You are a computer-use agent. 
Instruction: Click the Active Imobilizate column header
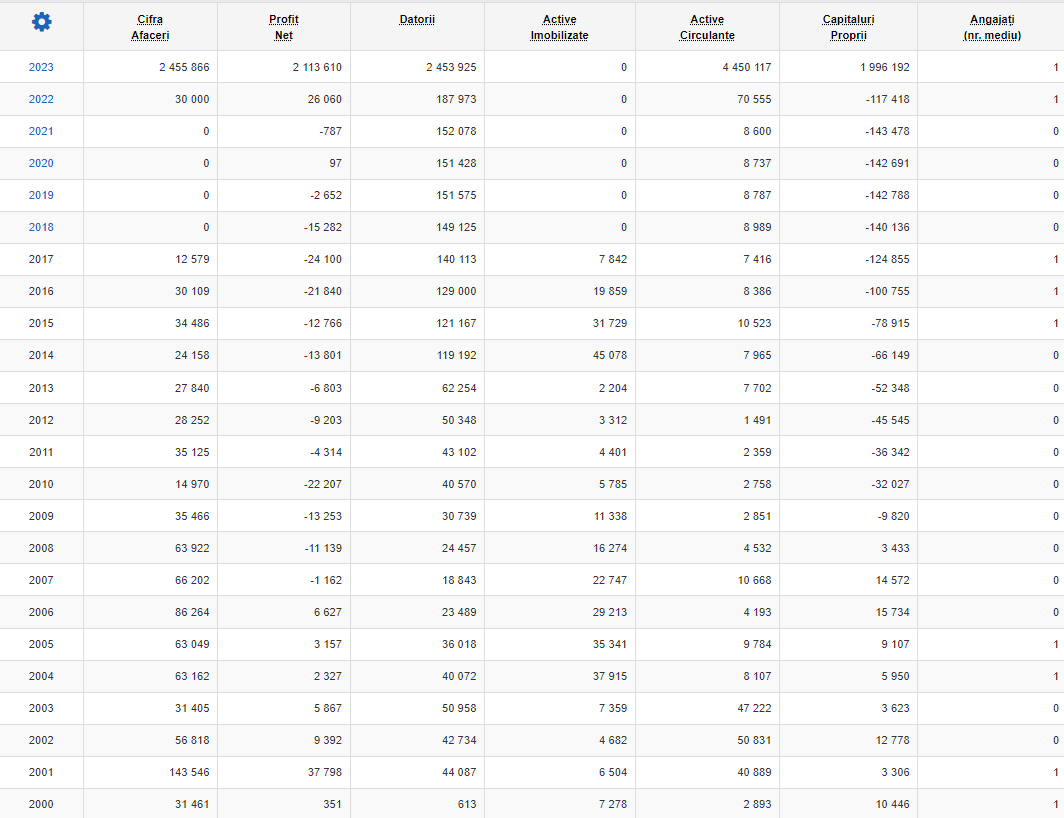pos(559,27)
